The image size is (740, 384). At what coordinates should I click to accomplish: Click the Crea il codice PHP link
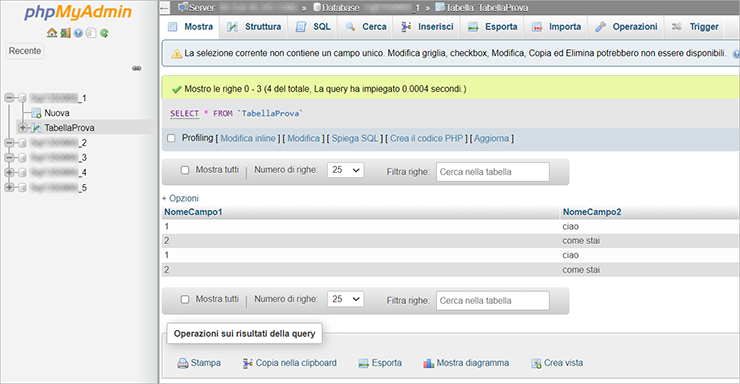427,138
